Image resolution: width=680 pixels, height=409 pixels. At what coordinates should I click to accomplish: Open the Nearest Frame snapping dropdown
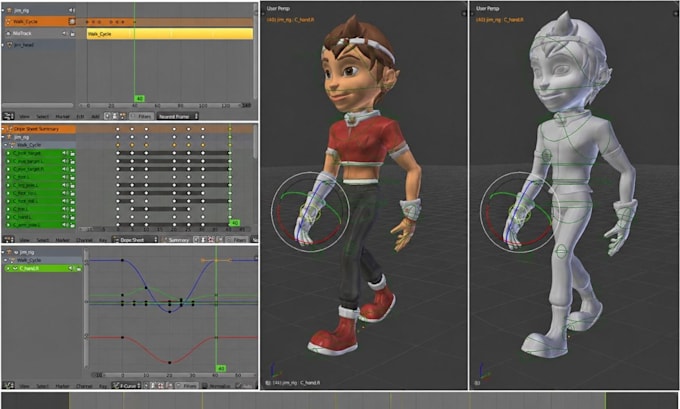[178, 116]
